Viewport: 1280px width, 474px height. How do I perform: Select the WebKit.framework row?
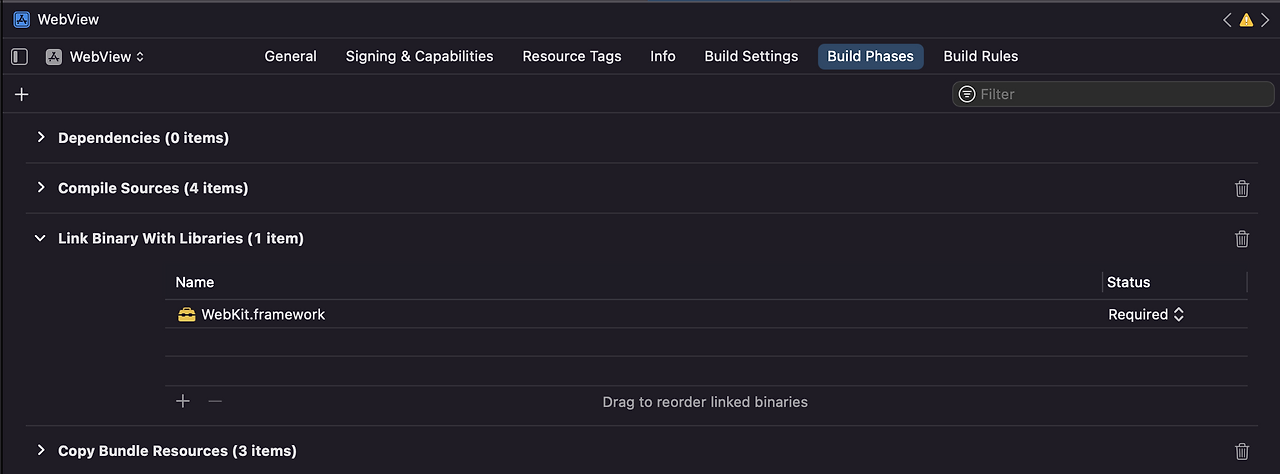706,314
